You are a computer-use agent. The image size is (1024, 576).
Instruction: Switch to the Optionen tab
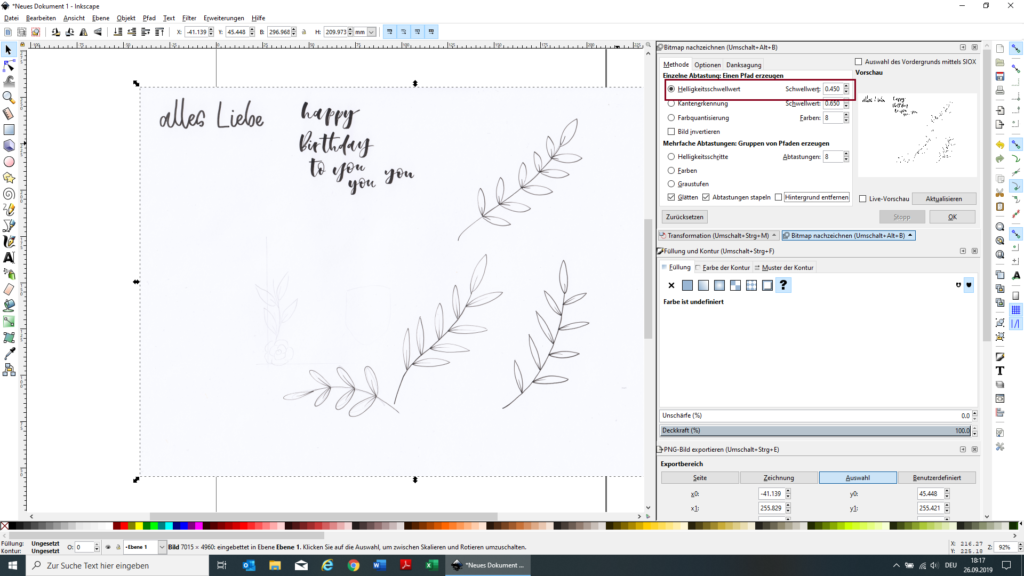(707, 65)
